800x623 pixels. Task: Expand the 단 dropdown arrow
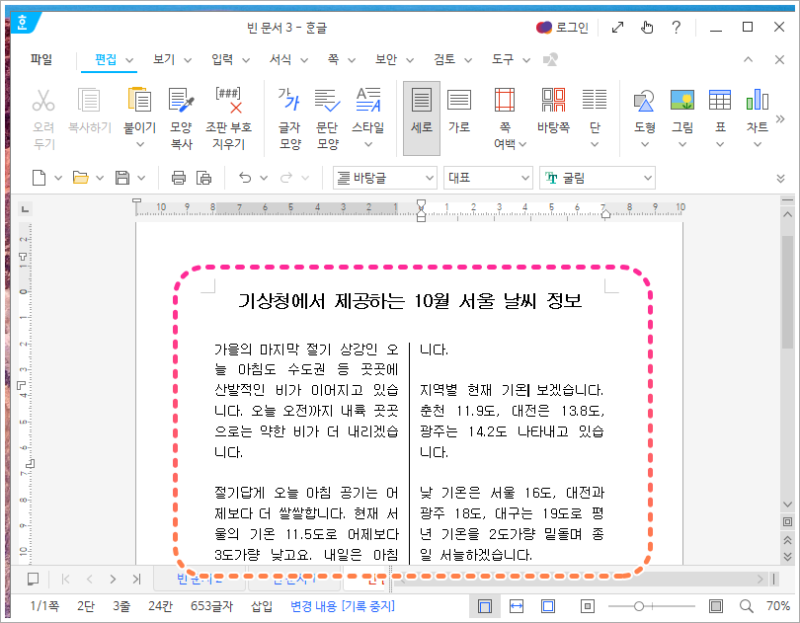coord(594,145)
